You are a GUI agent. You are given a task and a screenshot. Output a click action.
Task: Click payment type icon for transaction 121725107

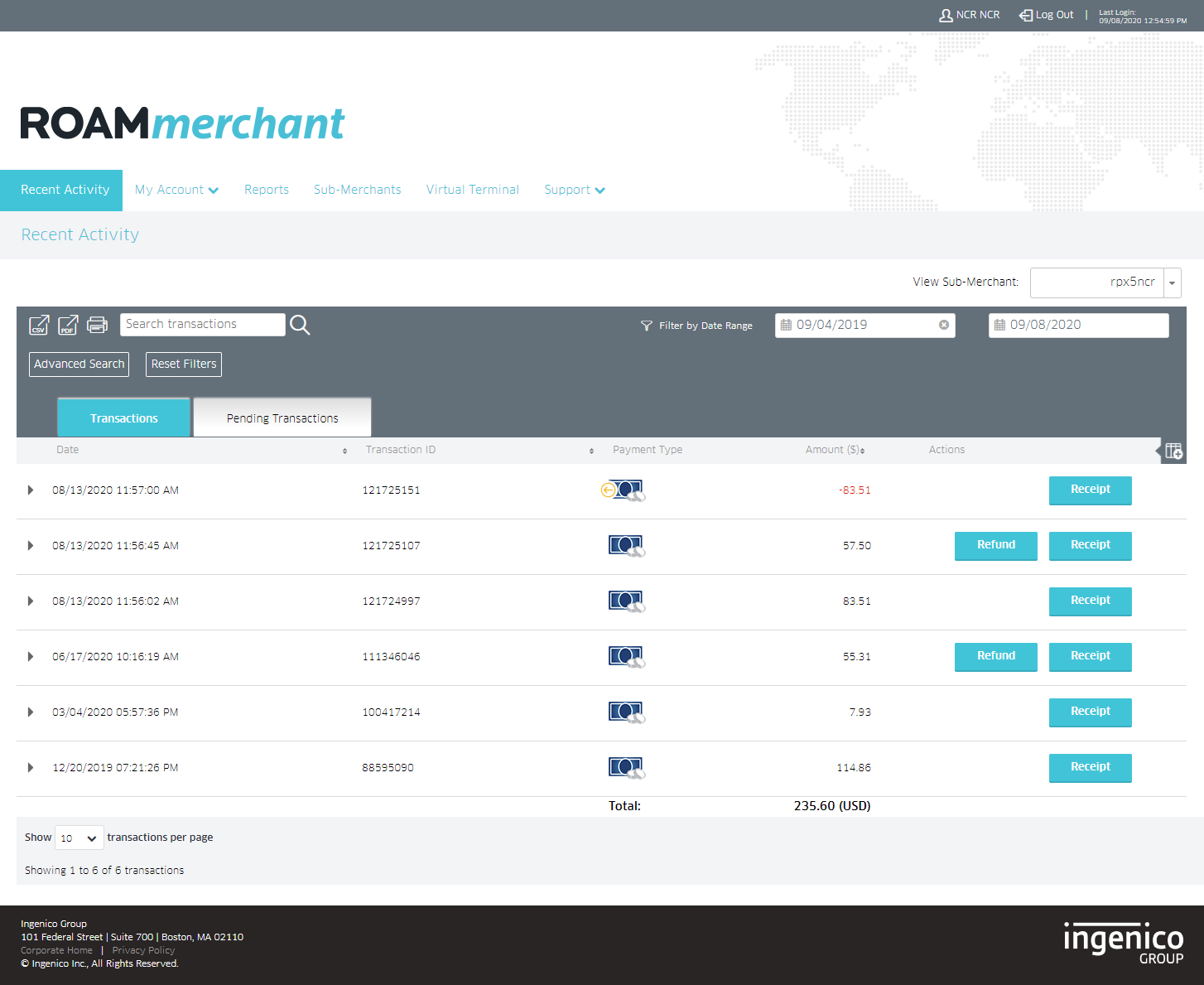click(627, 546)
